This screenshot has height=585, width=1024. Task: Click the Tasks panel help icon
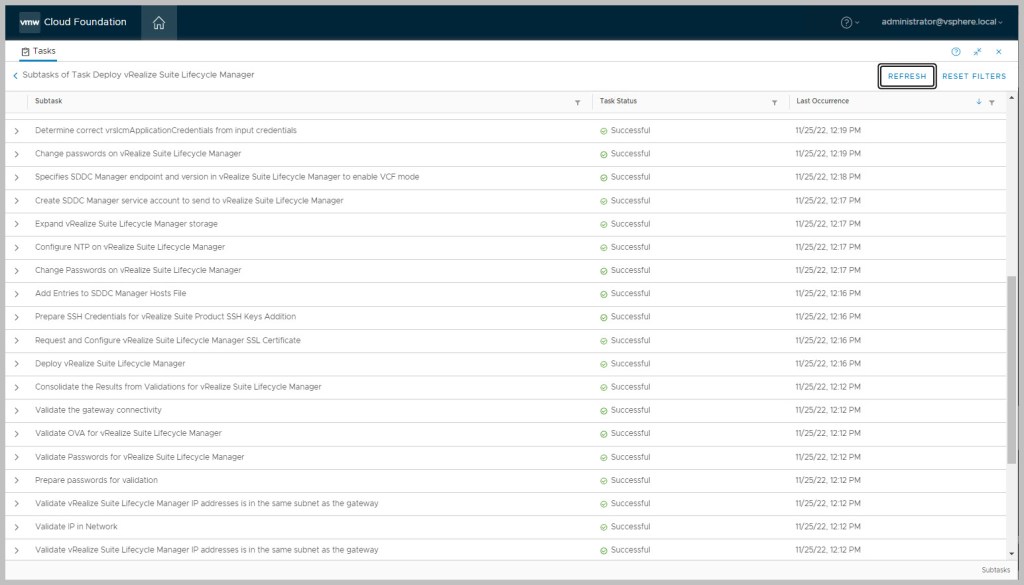click(x=955, y=51)
